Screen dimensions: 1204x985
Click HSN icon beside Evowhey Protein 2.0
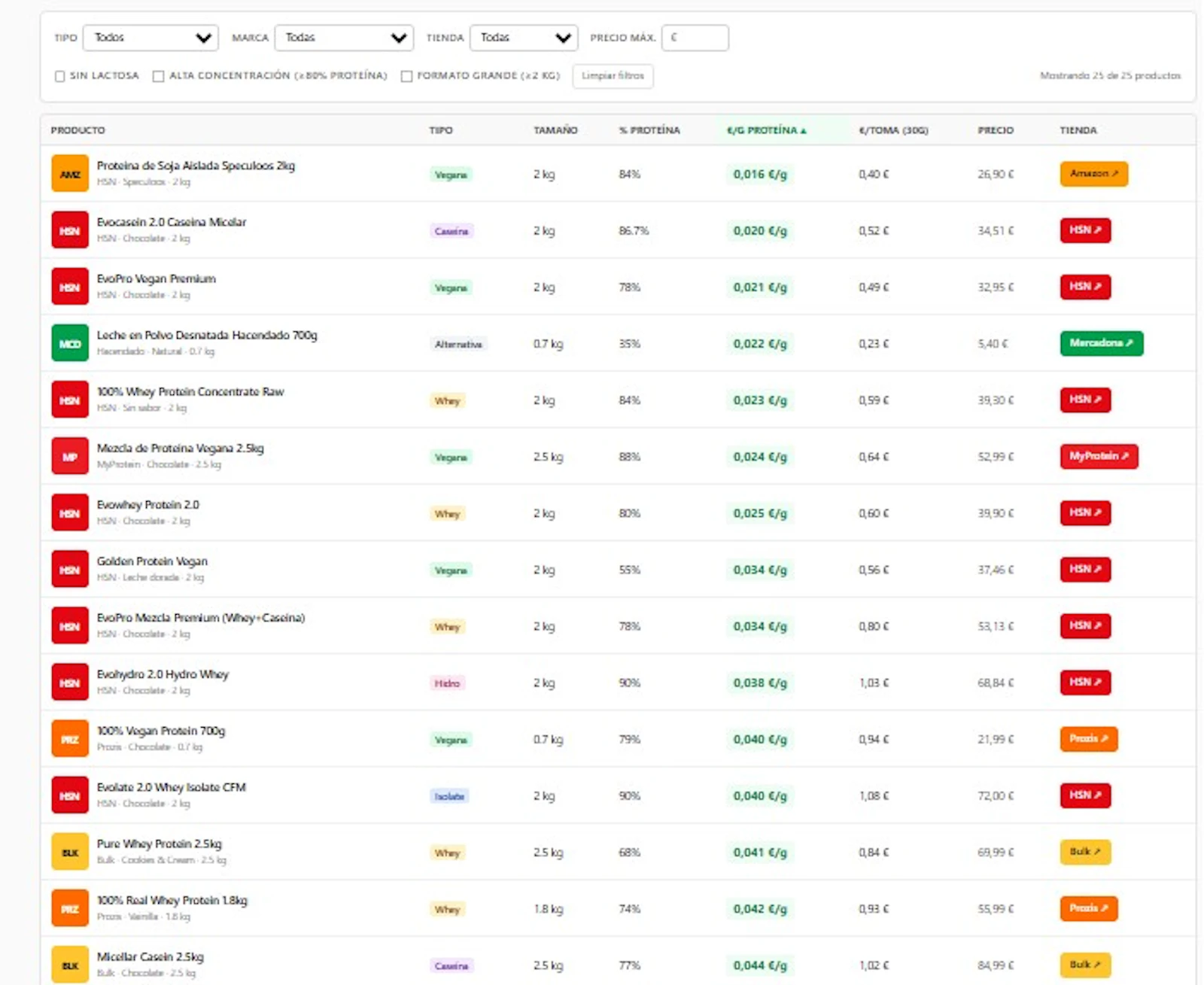[70, 512]
